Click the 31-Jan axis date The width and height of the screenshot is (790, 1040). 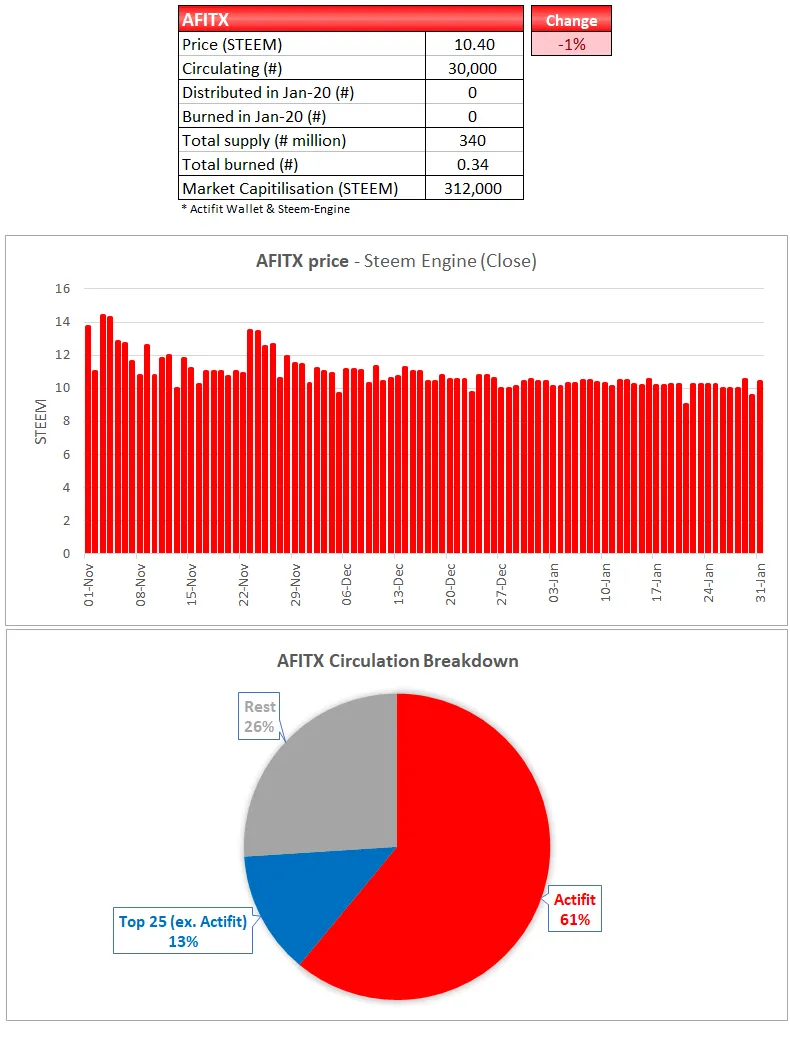coord(760,584)
